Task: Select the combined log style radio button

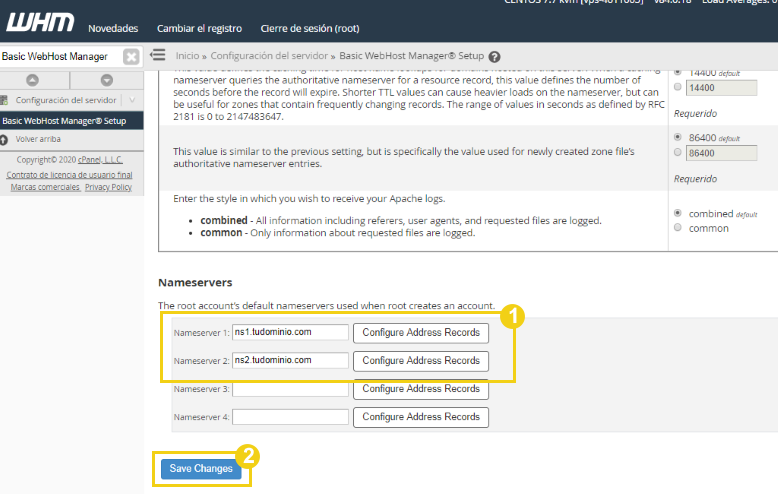Action: (x=678, y=213)
